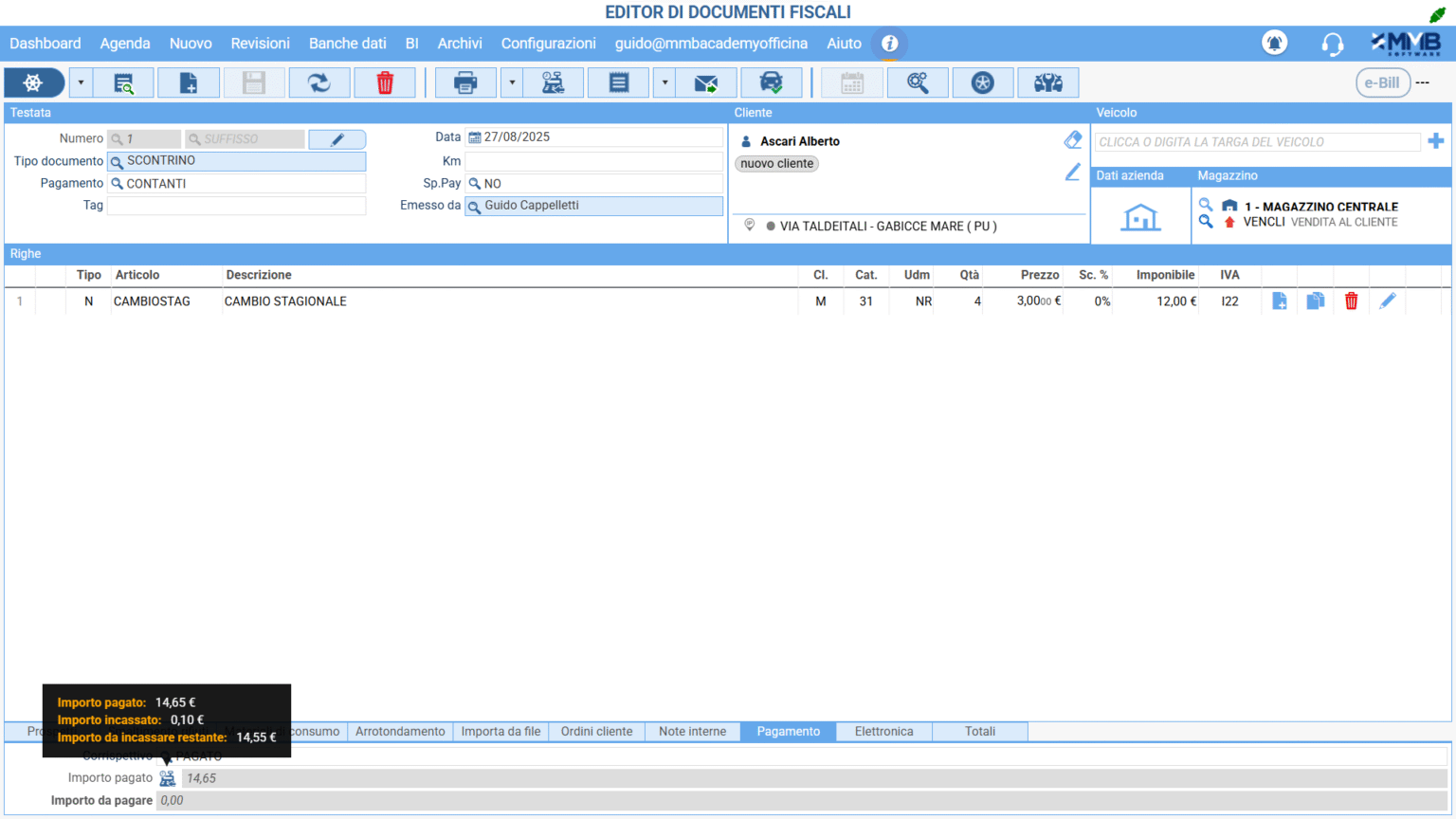The height and width of the screenshot is (819, 1456).
Task: Click the new document plus icon
Action: pyautogui.click(x=189, y=83)
